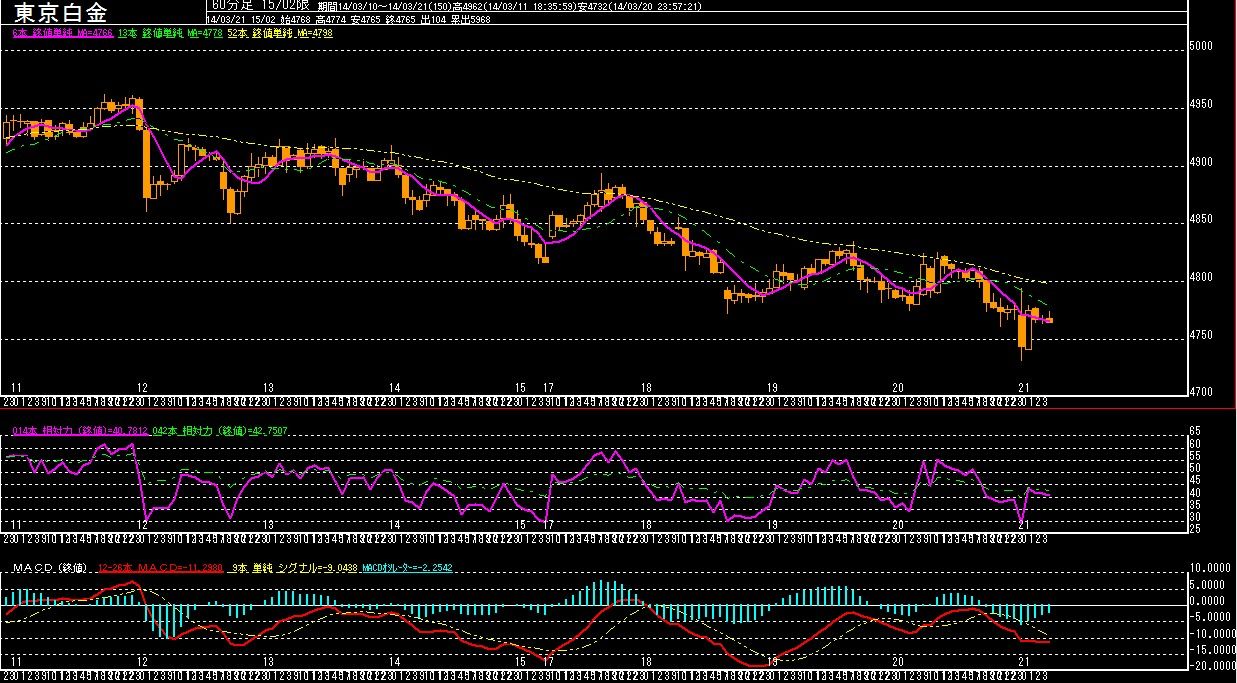
Task: Click date 14 on price chart axis
Action: coord(395,387)
